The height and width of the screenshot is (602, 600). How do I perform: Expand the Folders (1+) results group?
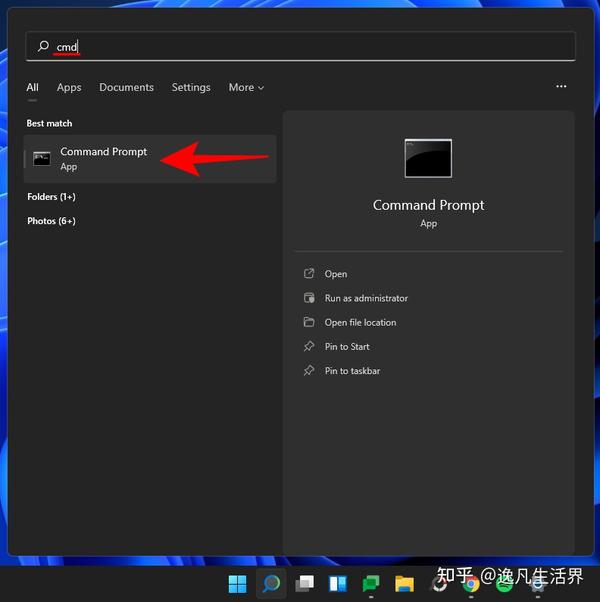pos(51,197)
